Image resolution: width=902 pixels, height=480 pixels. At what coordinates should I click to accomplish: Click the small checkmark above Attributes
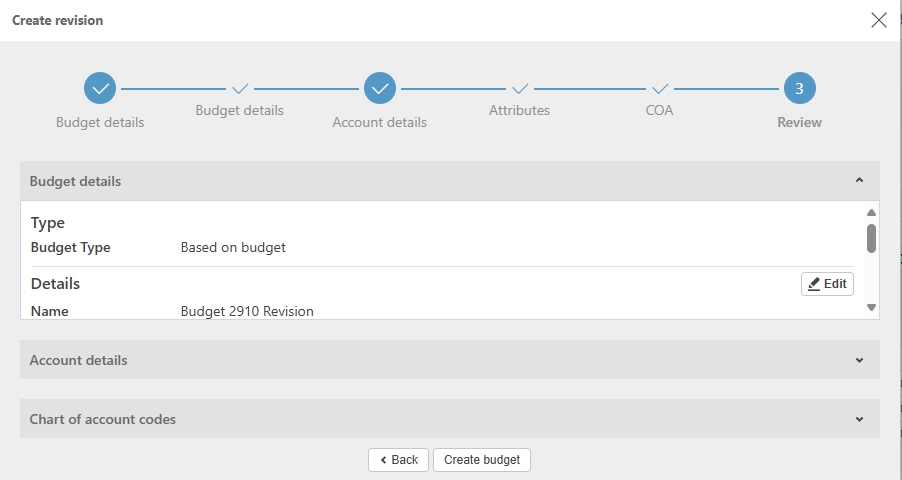coord(520,89)
